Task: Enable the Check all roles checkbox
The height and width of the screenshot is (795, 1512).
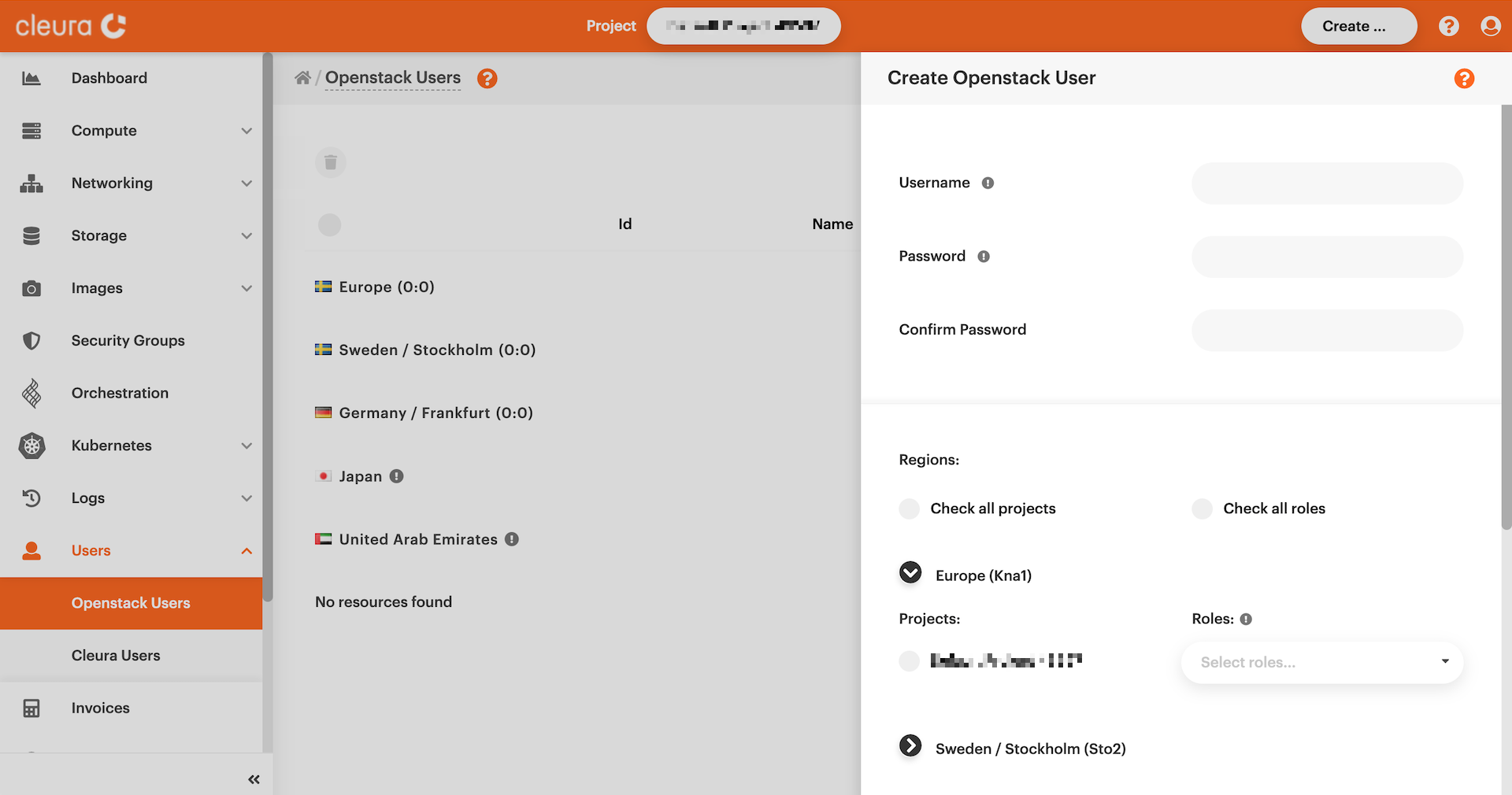Action: click(x=1202, y=509)
